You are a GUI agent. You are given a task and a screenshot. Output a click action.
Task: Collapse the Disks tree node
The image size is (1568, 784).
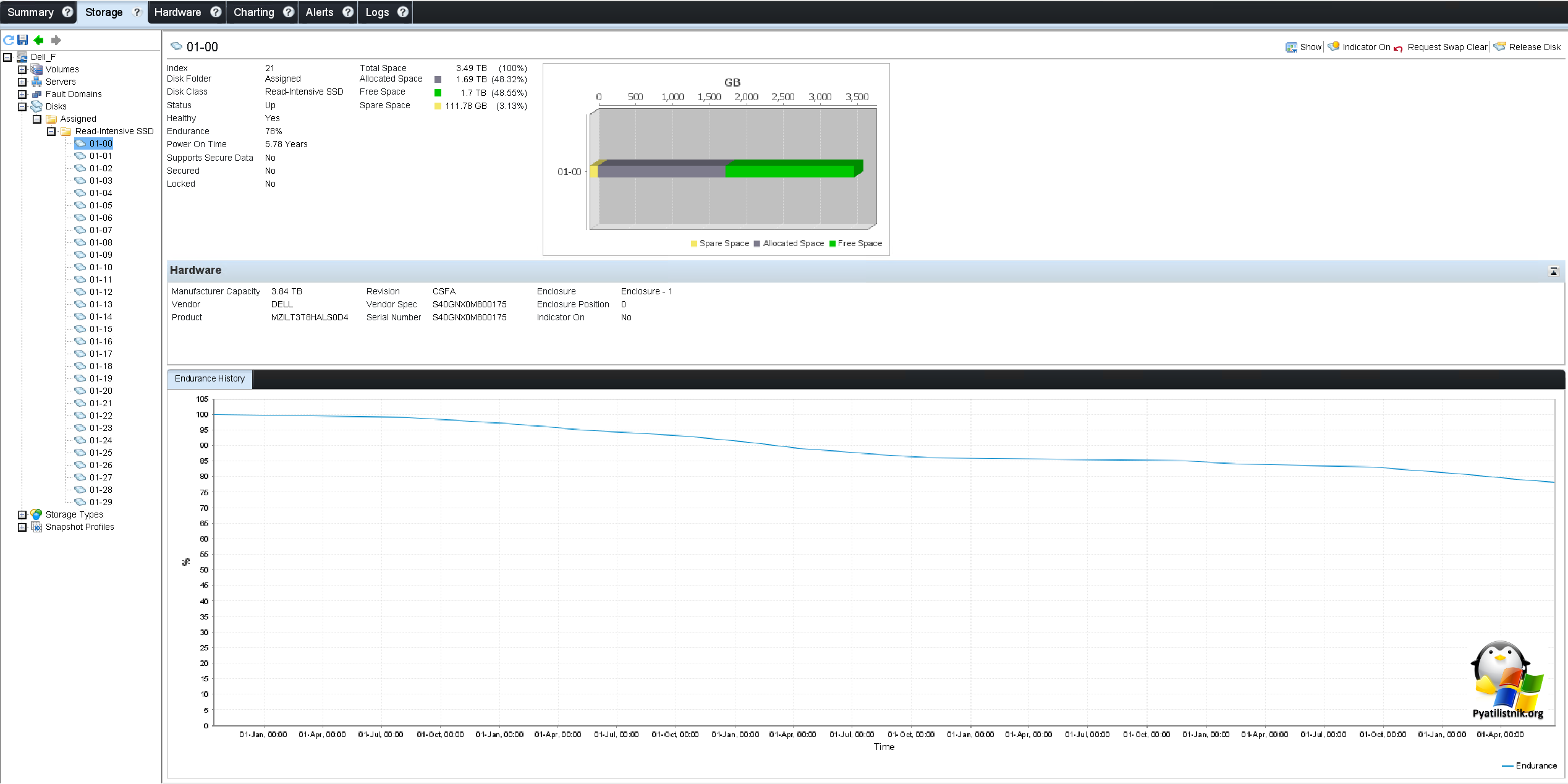coord(22,106)
